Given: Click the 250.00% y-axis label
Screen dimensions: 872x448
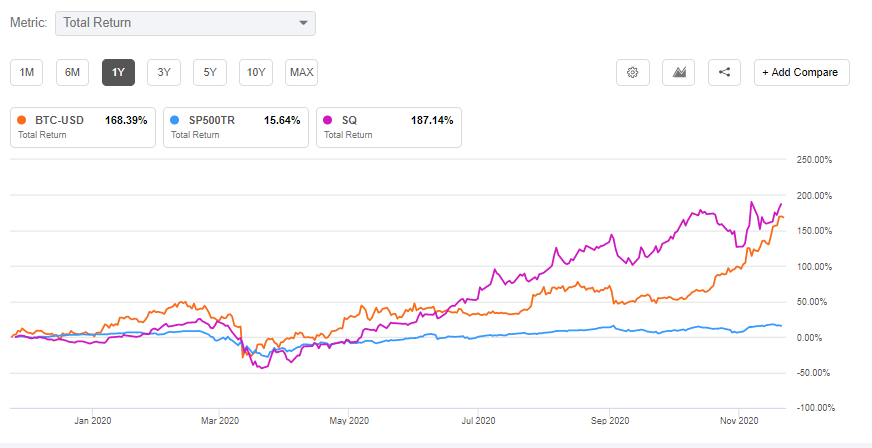Looking at the screenshot, I should (x=814, y=160).
